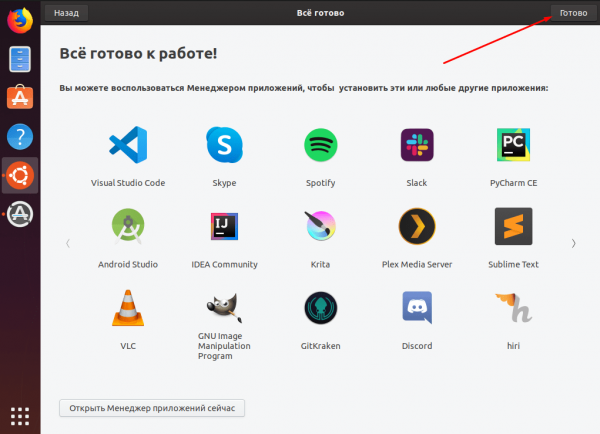The width and height of the screenshot is (600, 434).
Task: Click the Discord label text
Action: coord(417,346)
